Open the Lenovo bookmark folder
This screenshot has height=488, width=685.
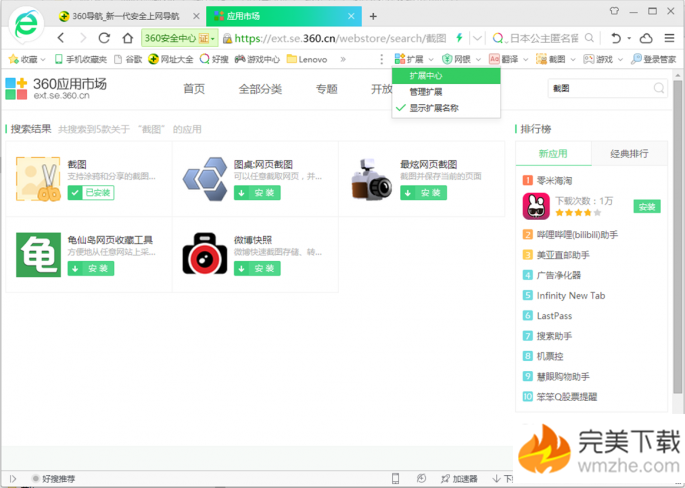[307, 59]
